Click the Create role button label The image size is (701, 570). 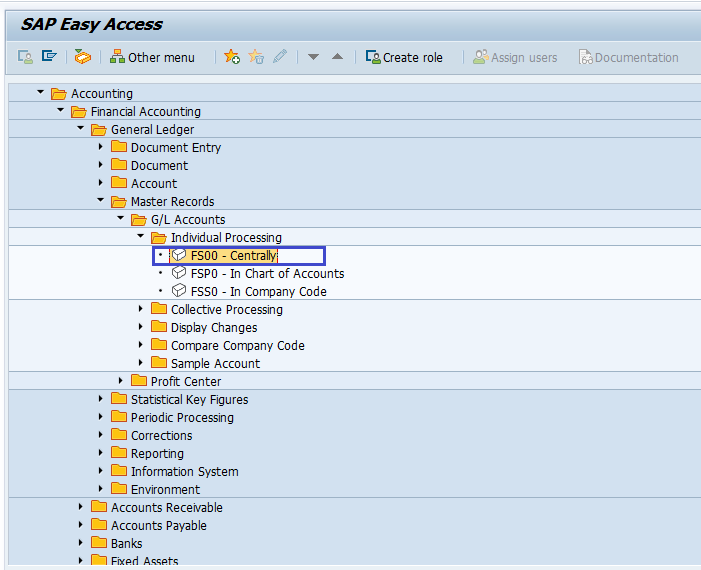click(413, 58)
